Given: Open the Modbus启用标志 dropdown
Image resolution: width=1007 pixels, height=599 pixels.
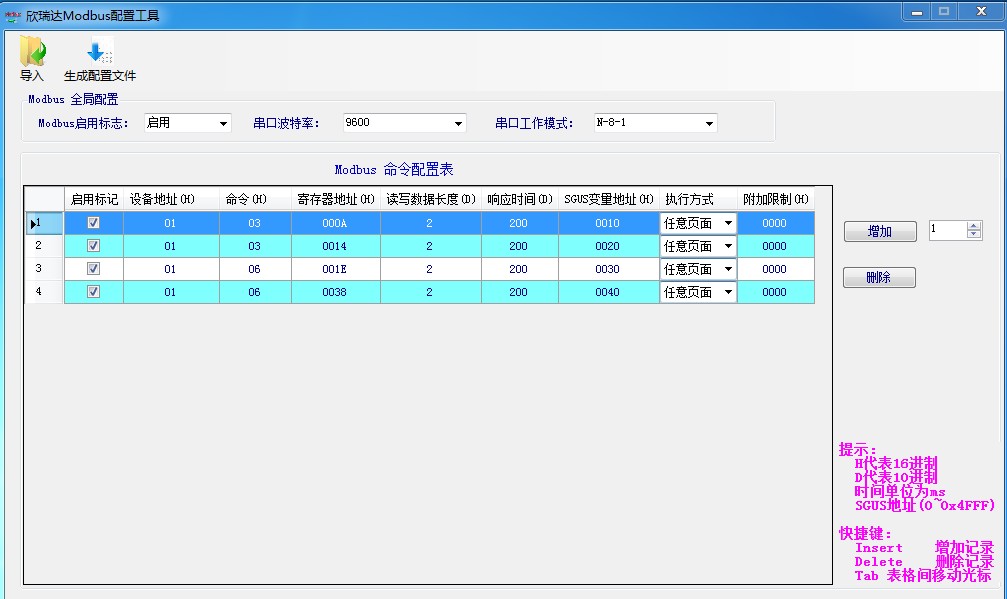Looking at the screenshot, I should click(223, 124).
